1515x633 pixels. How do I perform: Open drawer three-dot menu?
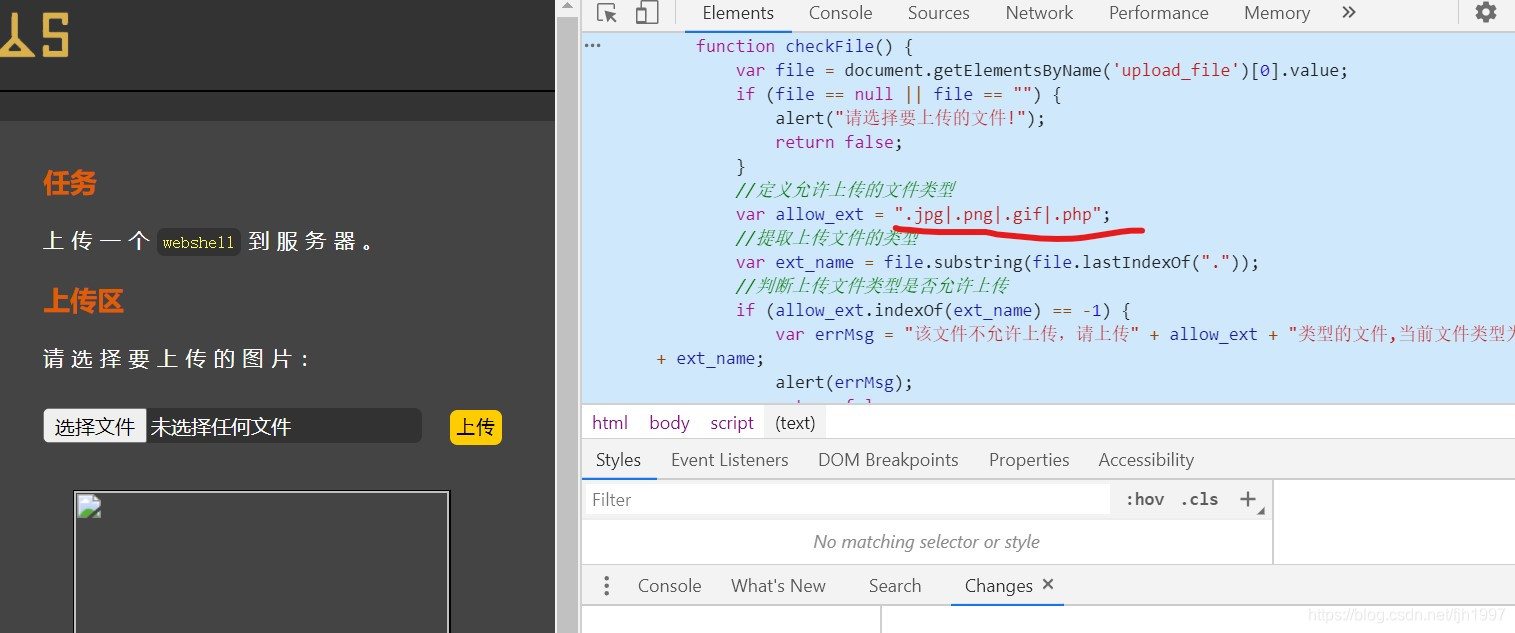click(x=606, y=586)
